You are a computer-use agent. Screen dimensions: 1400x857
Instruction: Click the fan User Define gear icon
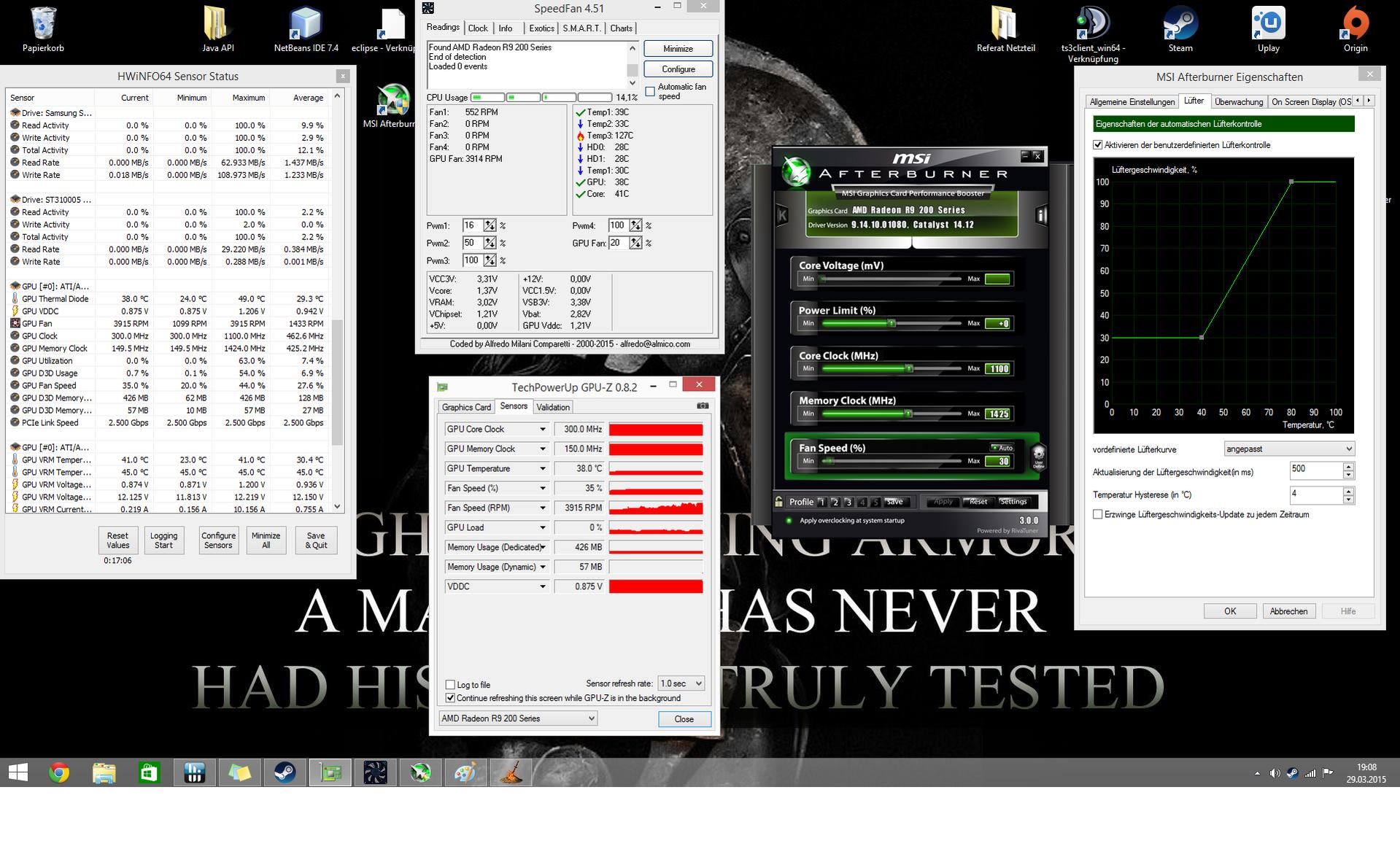click(x=1037, y=457)
